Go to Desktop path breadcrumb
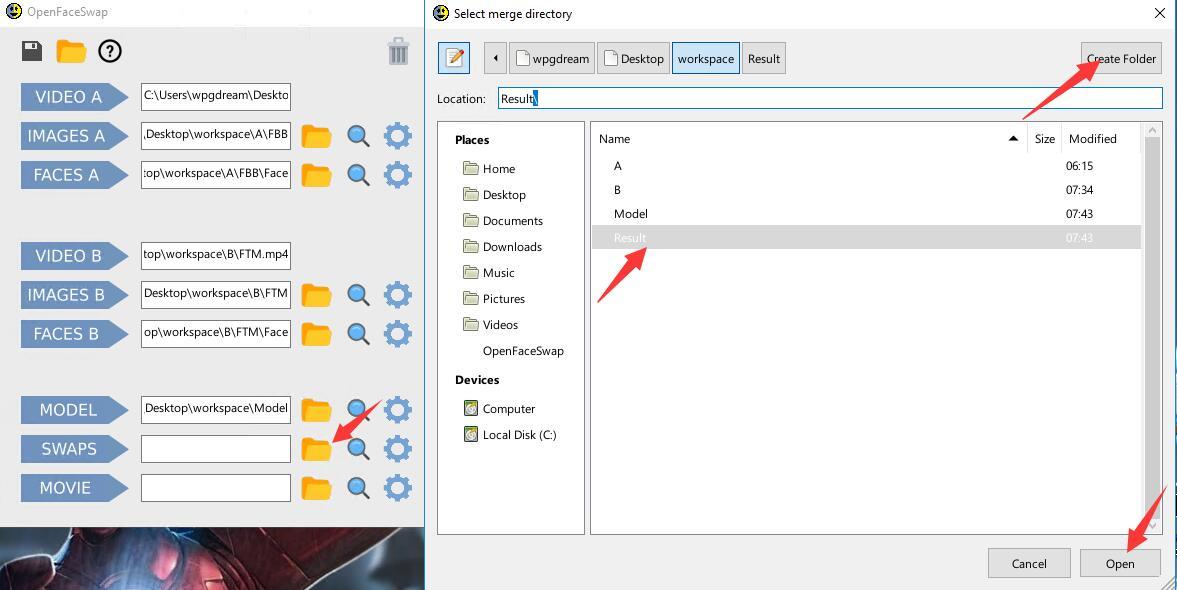The height and width of the screenshot is (590, 1177). (x=634, y=59)
